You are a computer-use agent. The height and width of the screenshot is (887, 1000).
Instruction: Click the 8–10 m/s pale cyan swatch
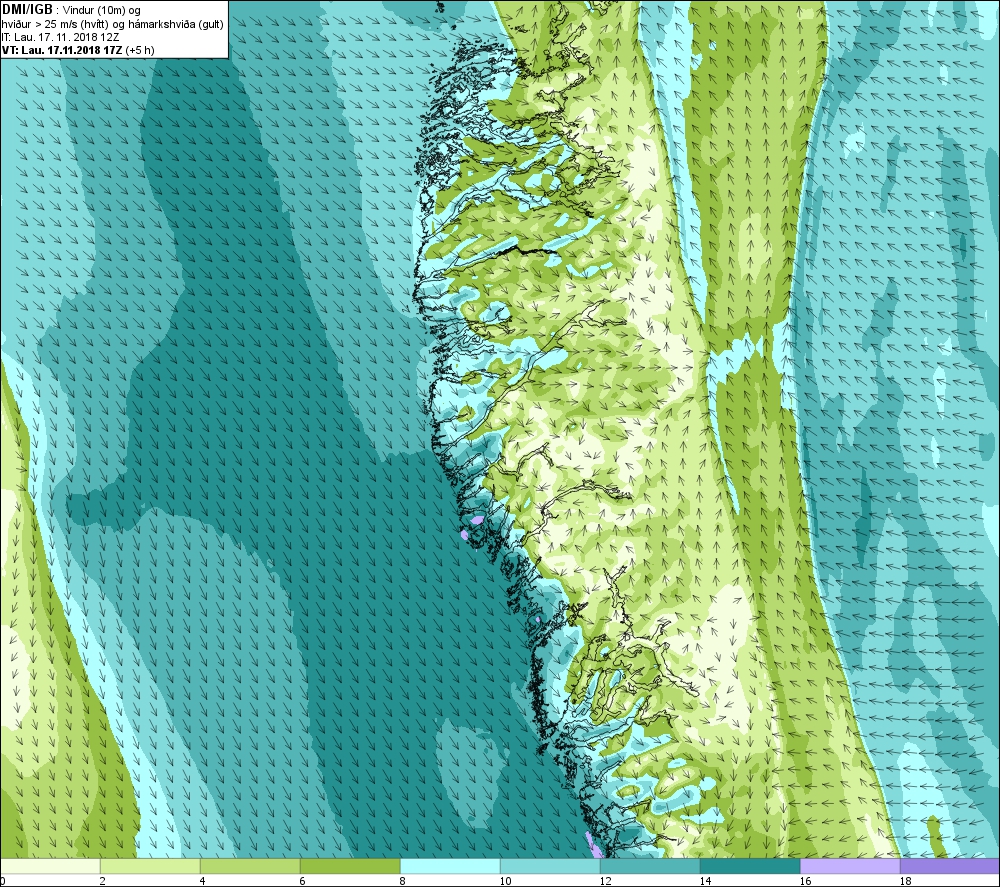[x=450, y=866]
